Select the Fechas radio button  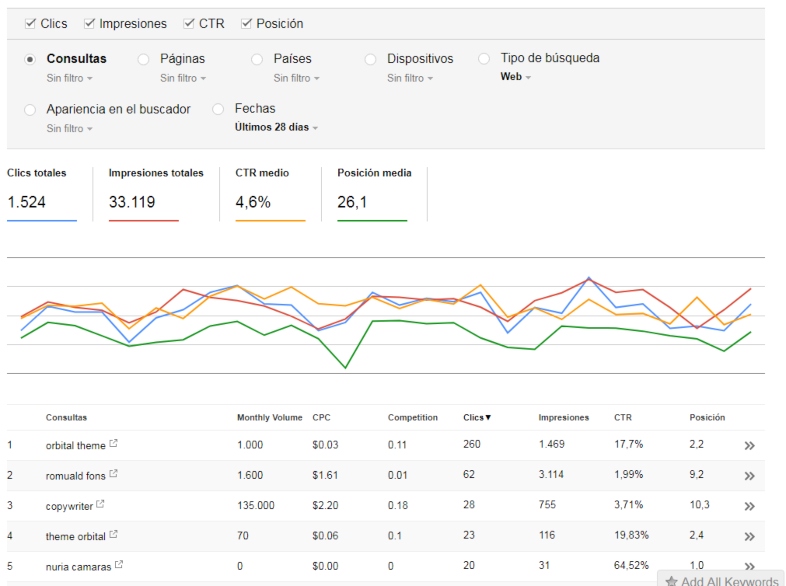218,109
